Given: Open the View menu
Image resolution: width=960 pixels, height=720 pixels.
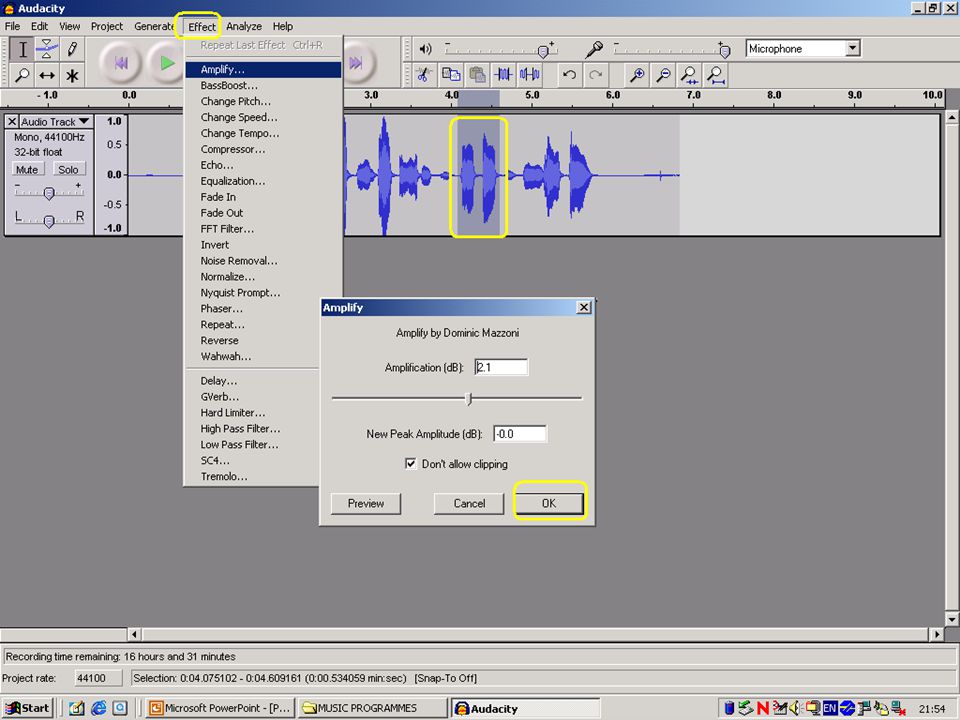Looking at the screenshot, I should [x=69, y=26].
